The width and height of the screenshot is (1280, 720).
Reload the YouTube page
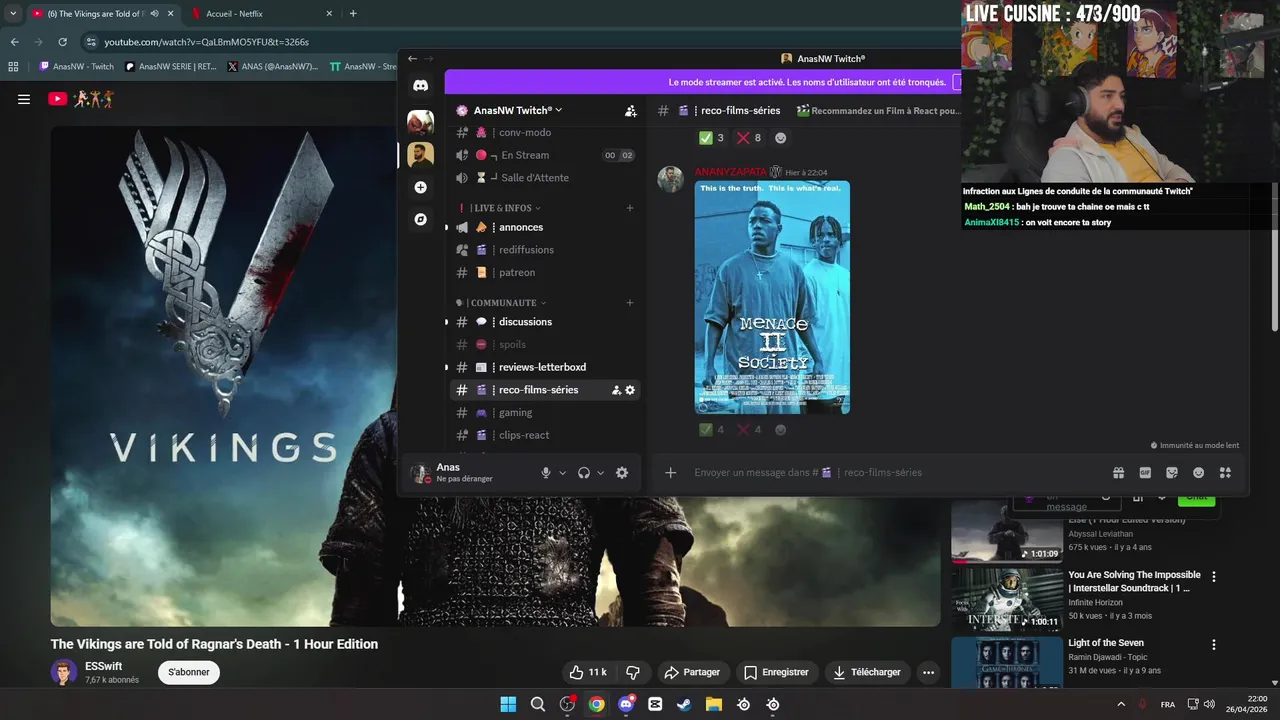pos(63,42)
